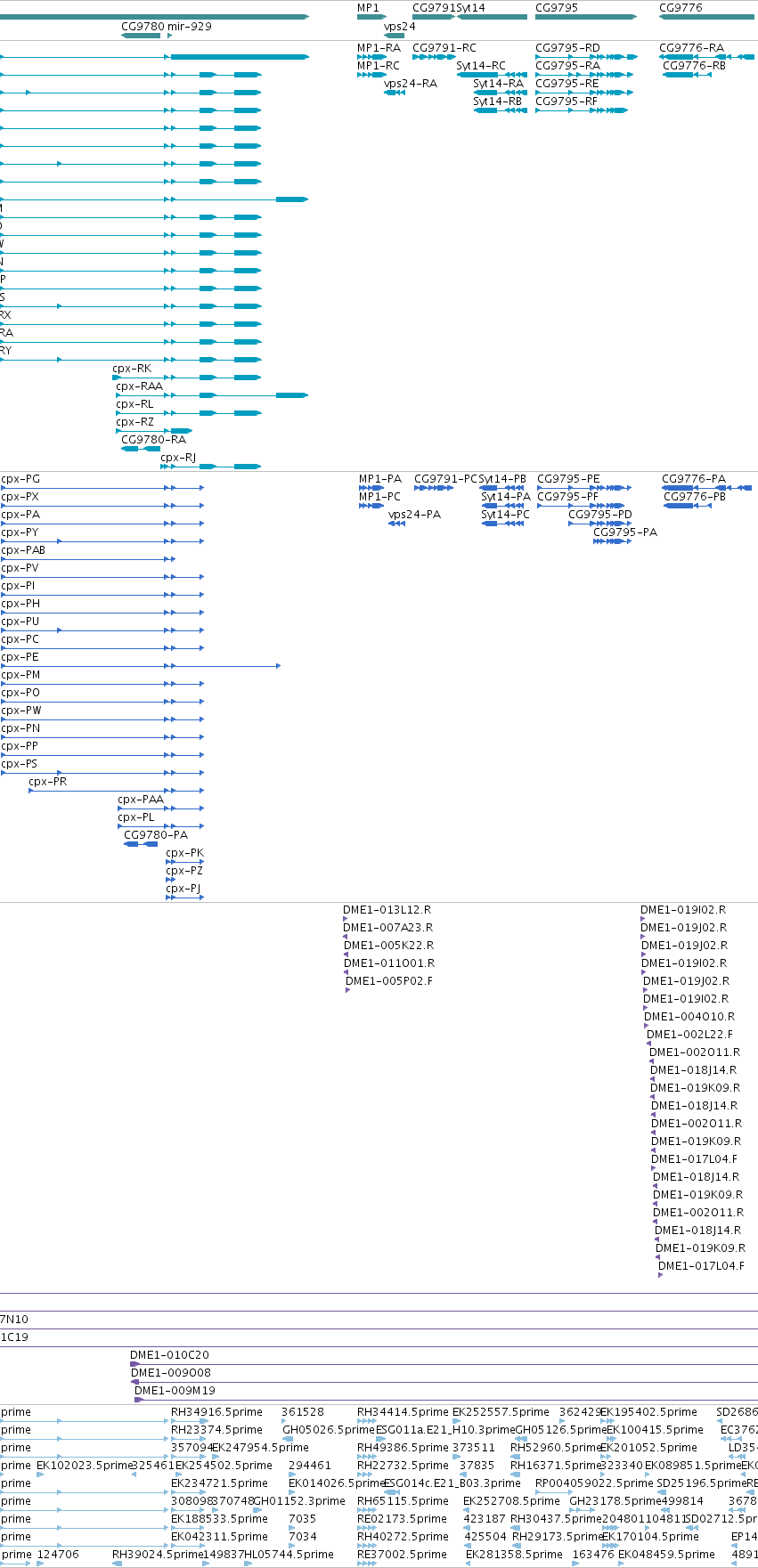Click the MP1 gene feature
This screenshot has height=1568, width=758.
[371, 17]
